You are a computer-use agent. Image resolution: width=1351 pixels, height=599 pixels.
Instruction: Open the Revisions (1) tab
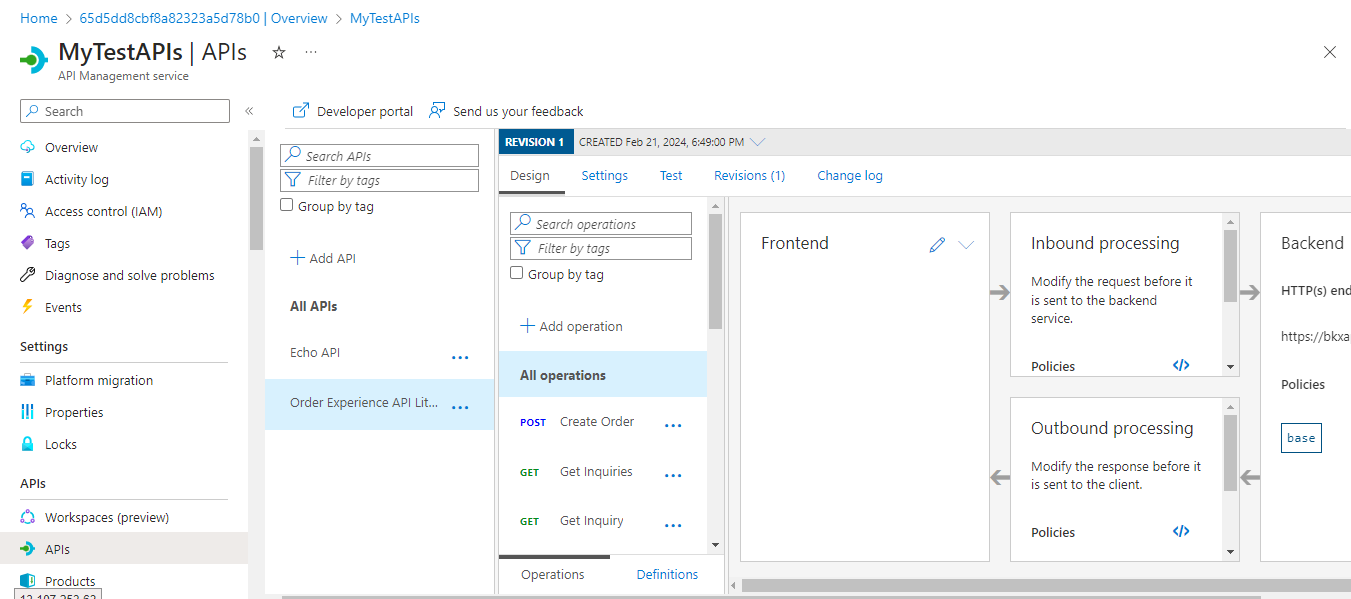(750, 175)
